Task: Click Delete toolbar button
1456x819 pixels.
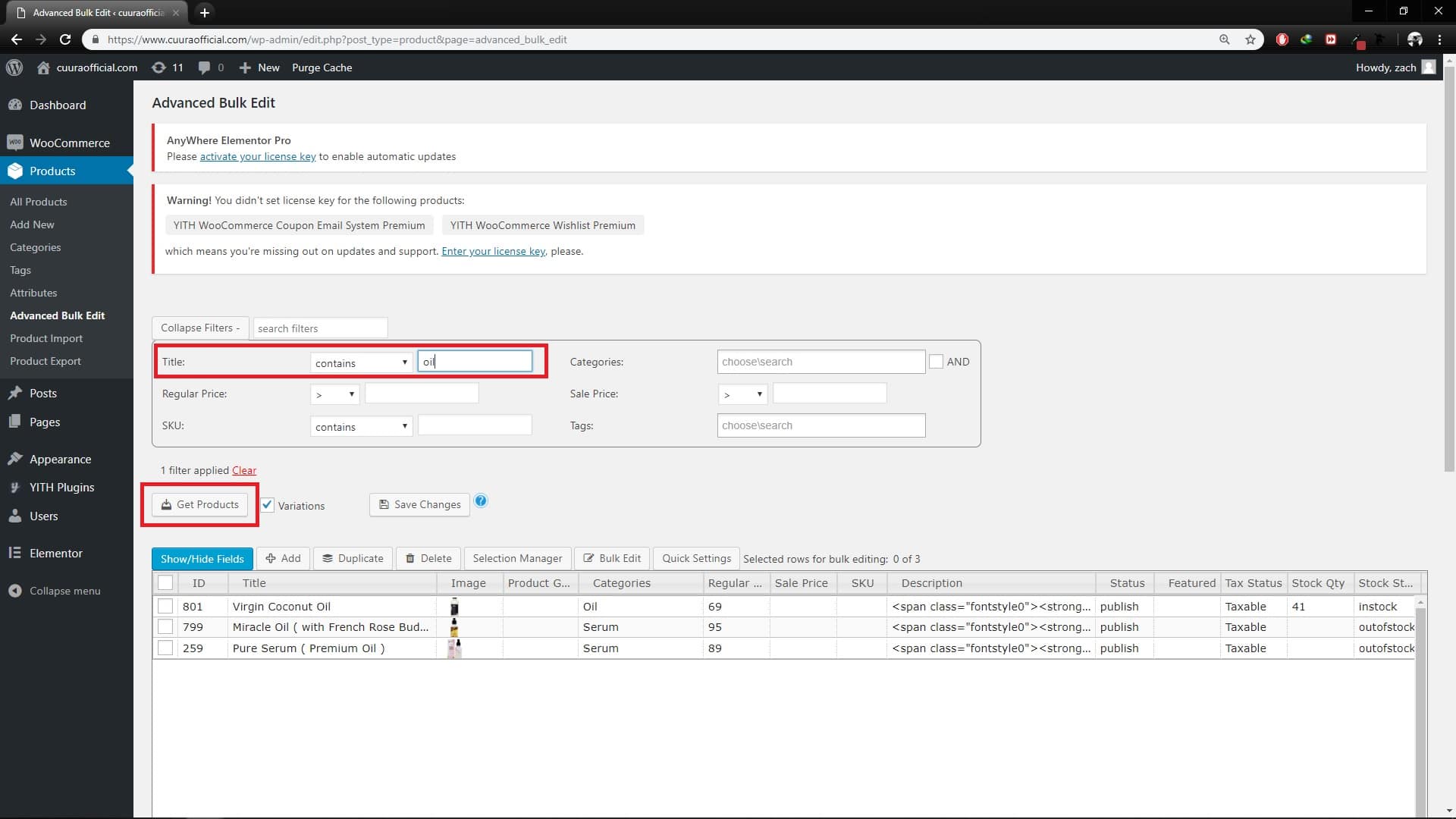Action: [x=428, y=558]
